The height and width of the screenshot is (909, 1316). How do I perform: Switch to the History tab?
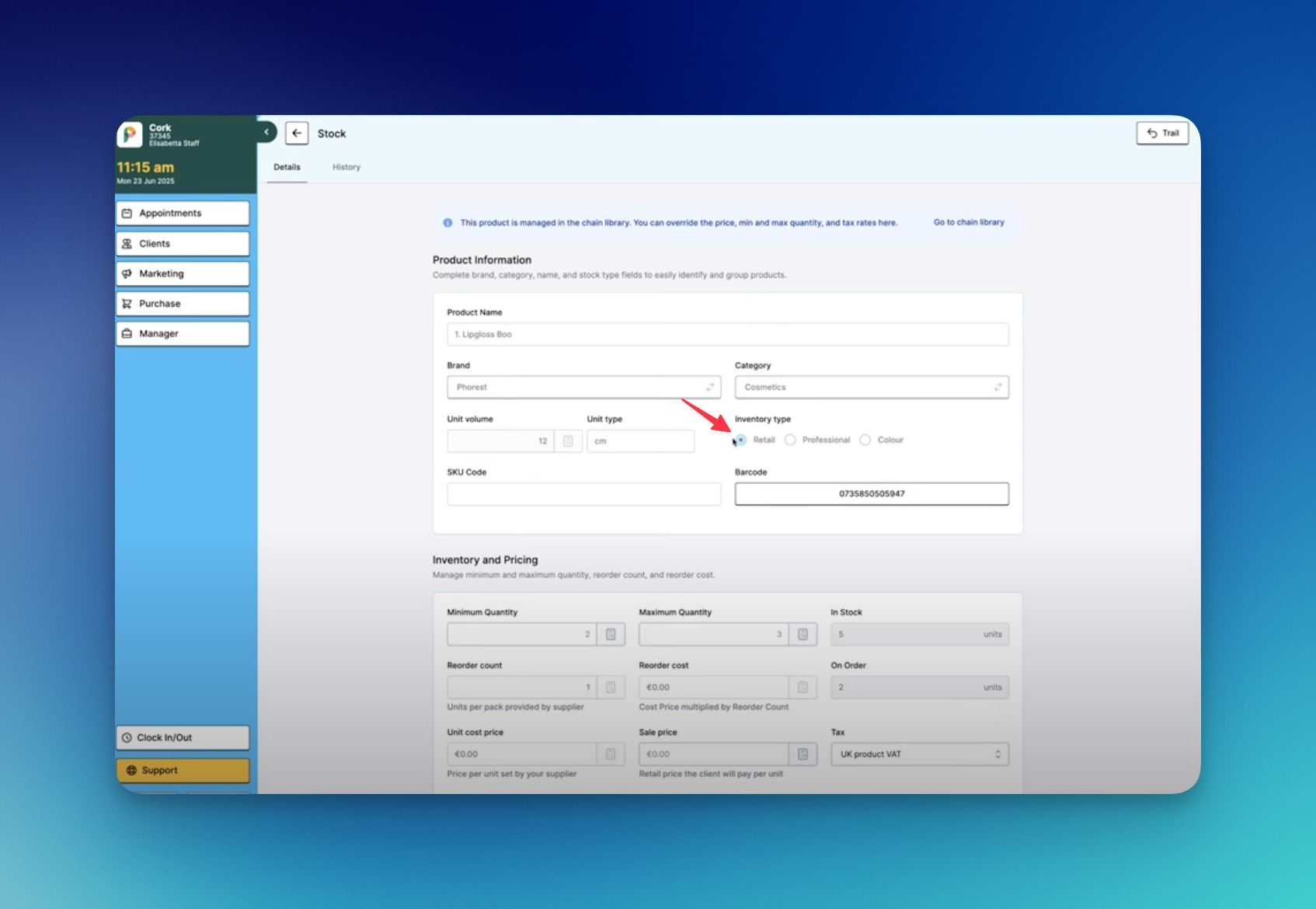coord(346,167)
